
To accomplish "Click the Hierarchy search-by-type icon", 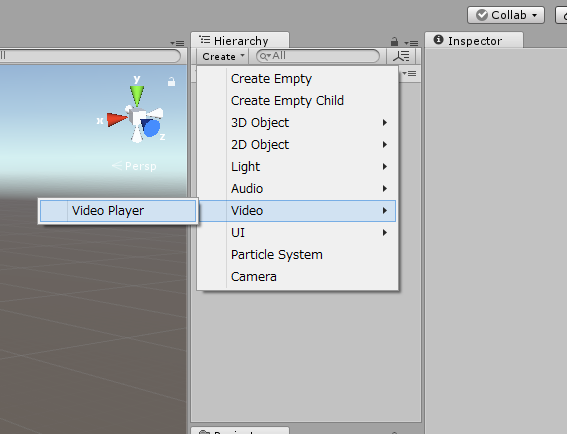I will tap(401, 56).
